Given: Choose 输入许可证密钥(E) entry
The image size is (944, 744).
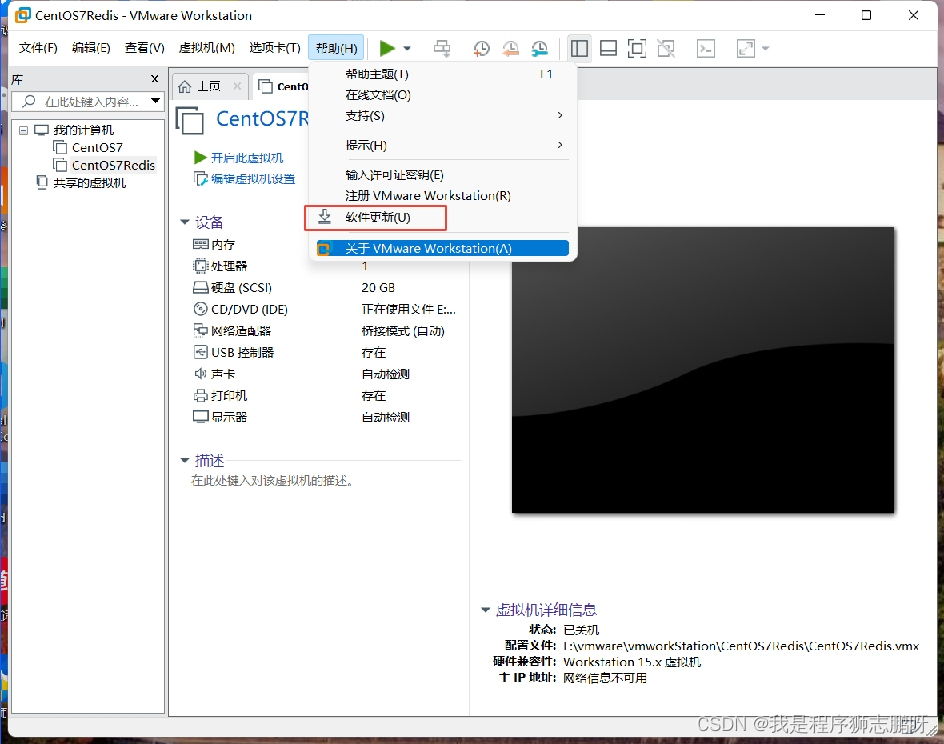Looking at the screenshot, I should tap(443, 175).
